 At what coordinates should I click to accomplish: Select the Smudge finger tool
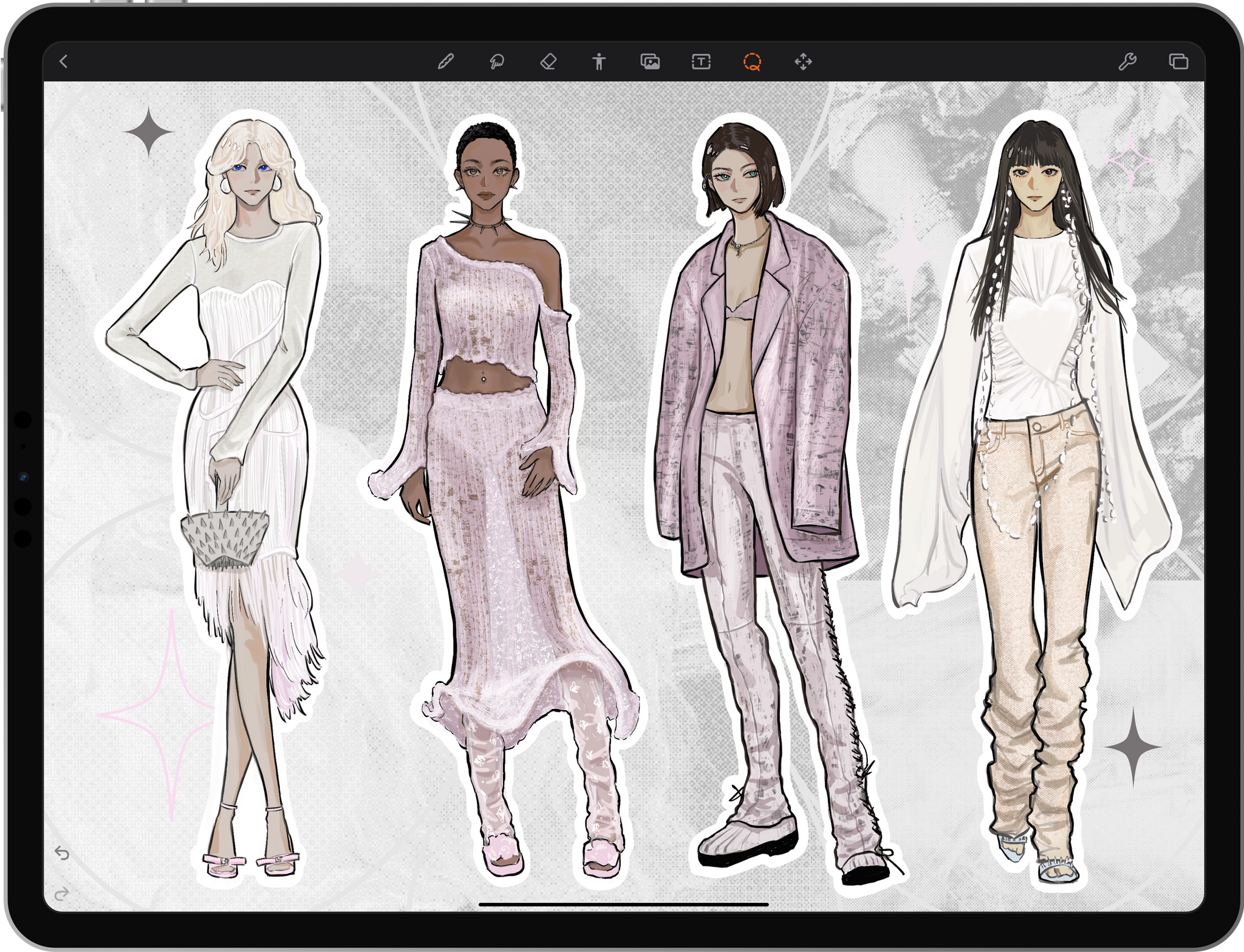[x=497, y=61]
